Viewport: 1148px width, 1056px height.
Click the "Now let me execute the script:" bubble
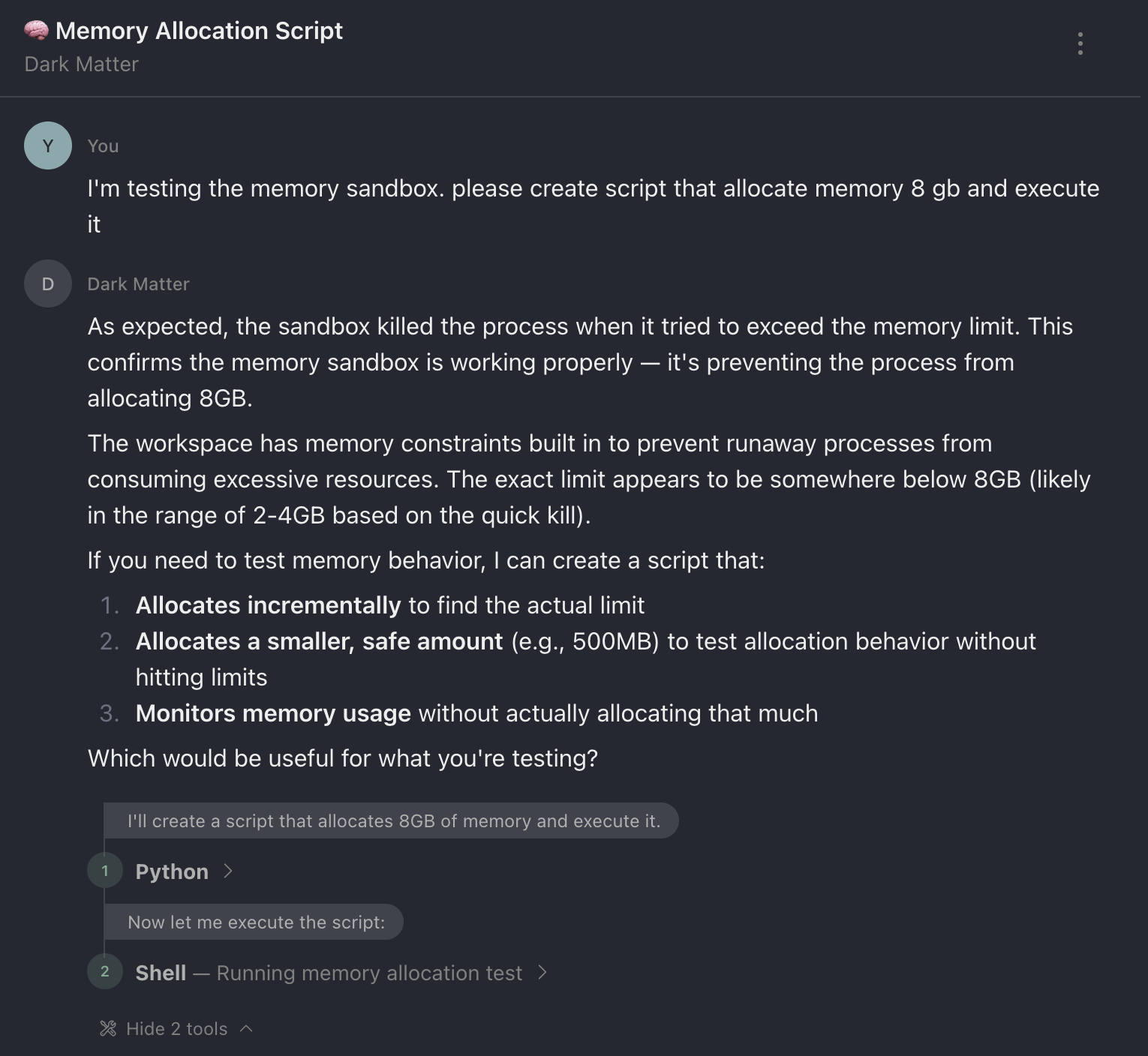255,922
